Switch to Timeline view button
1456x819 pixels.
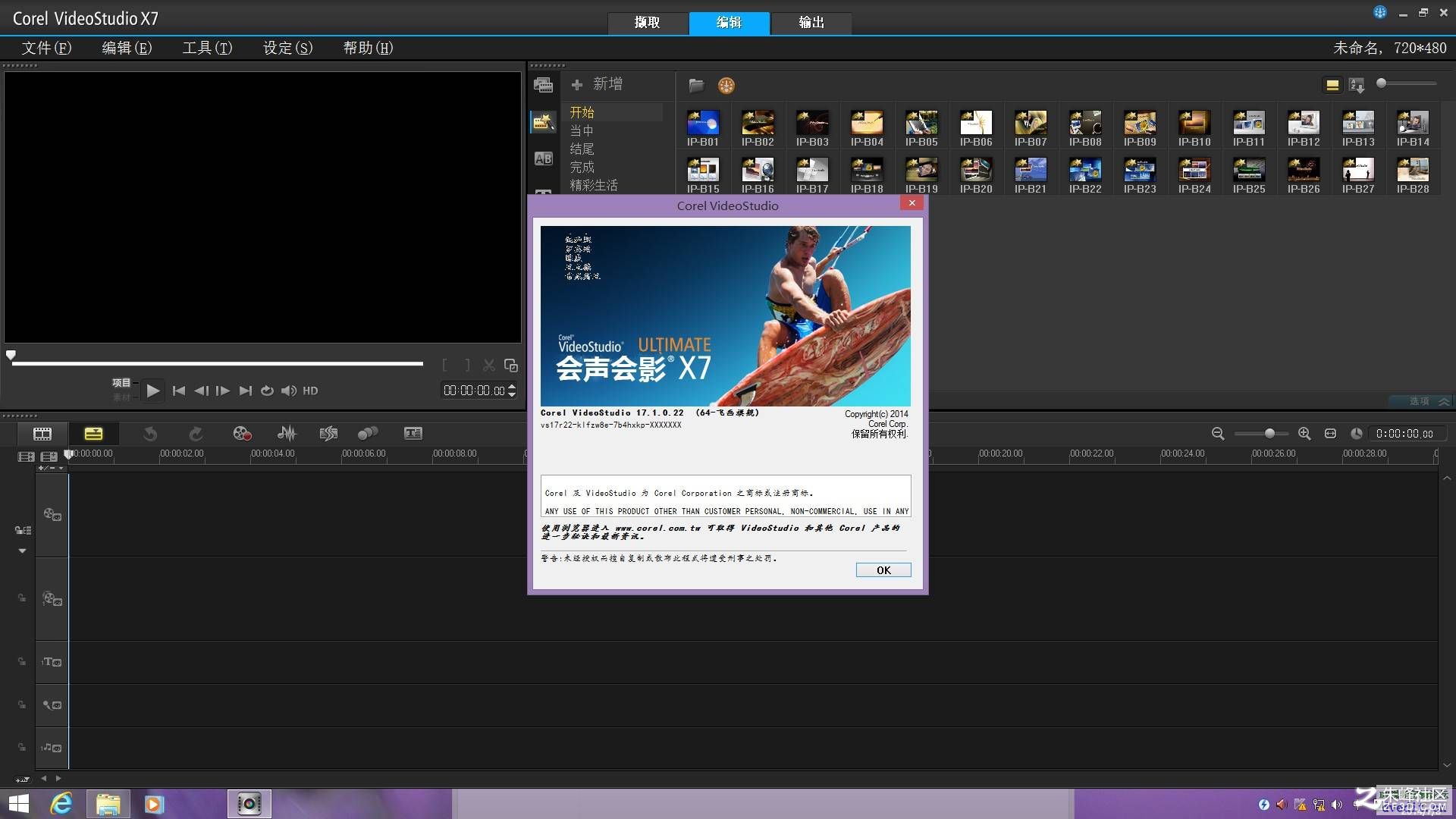tap(93, 433)
